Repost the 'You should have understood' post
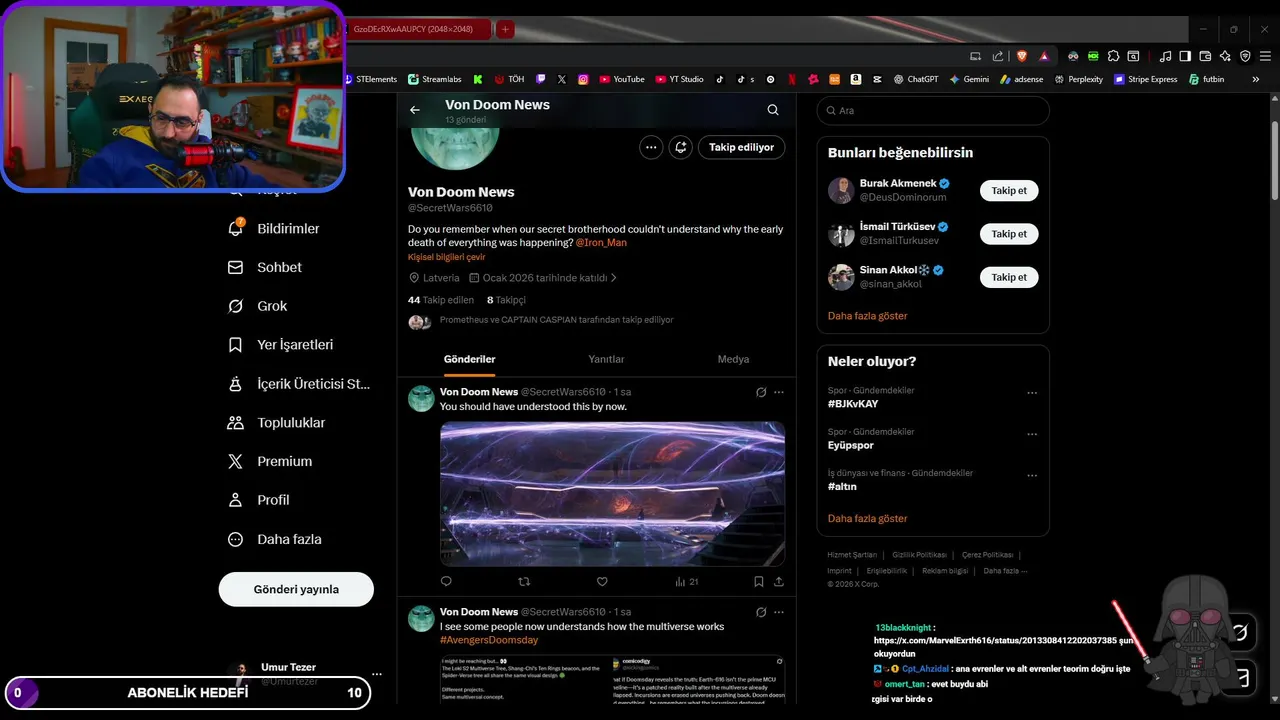The height and width of the screenshot is (720, 1280). click(x=524, y=581)
